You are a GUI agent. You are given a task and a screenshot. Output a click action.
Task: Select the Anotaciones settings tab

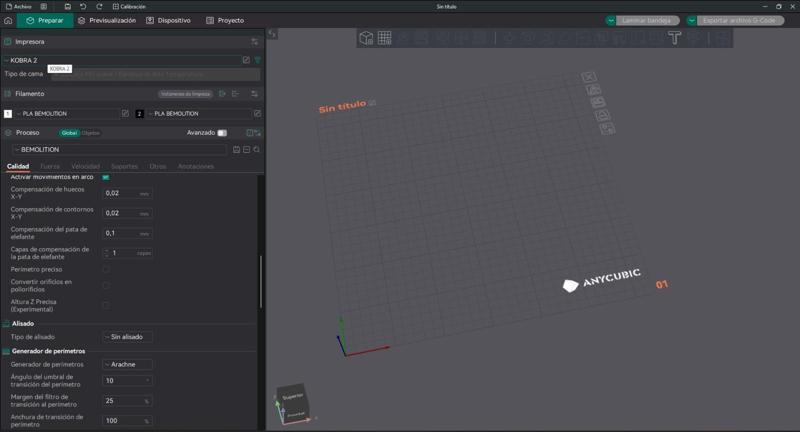(195, 166)
